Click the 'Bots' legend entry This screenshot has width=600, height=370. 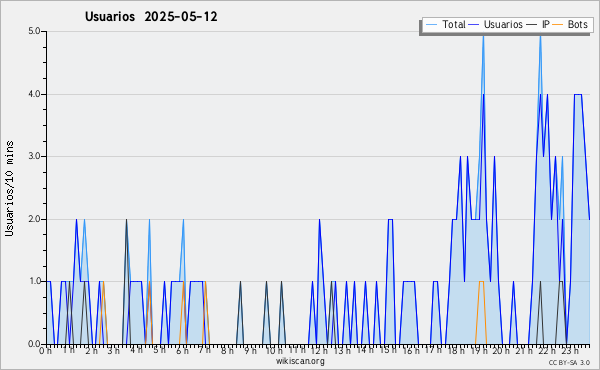click(571, 24)
